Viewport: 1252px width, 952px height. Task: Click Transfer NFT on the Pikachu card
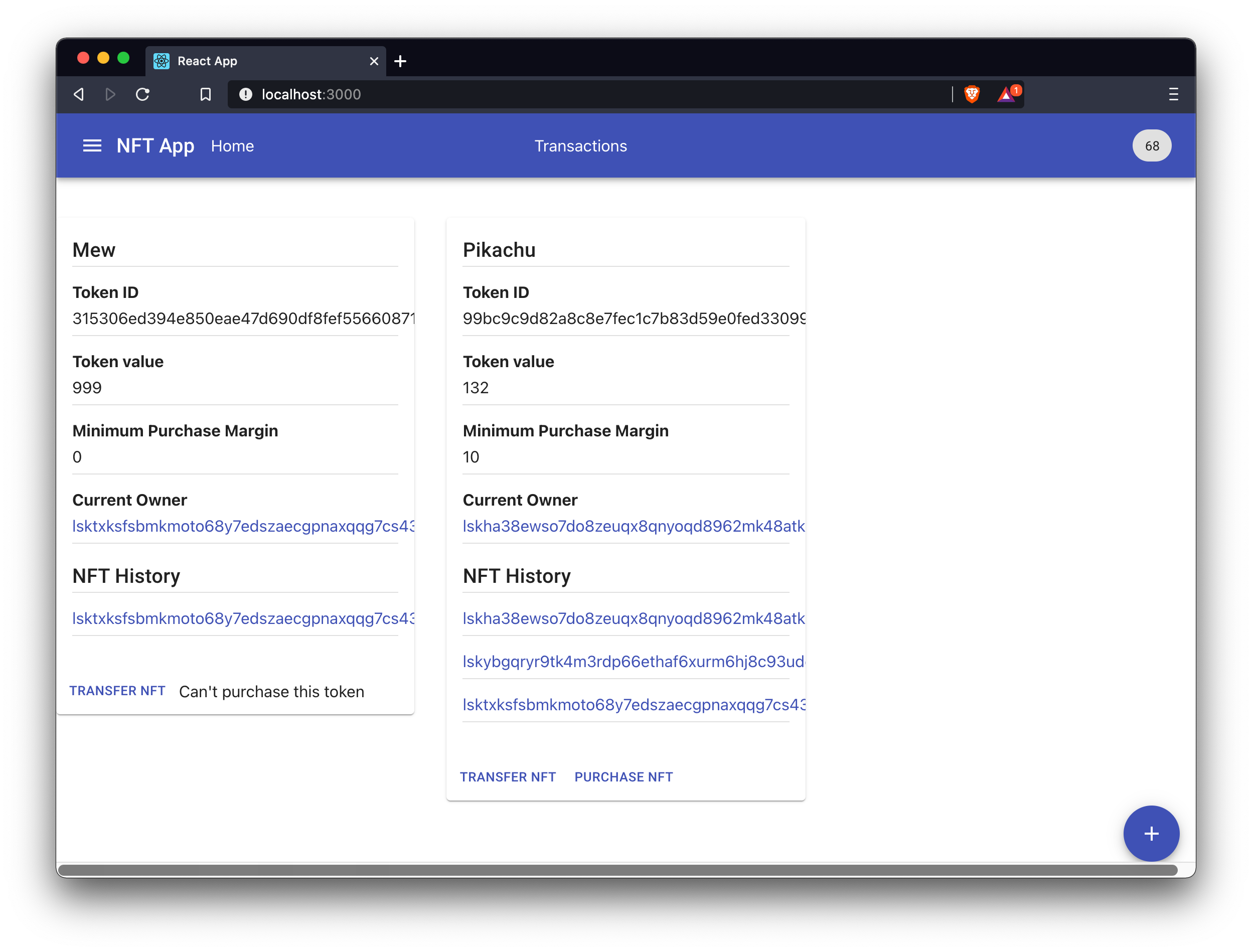pos(508,777)
